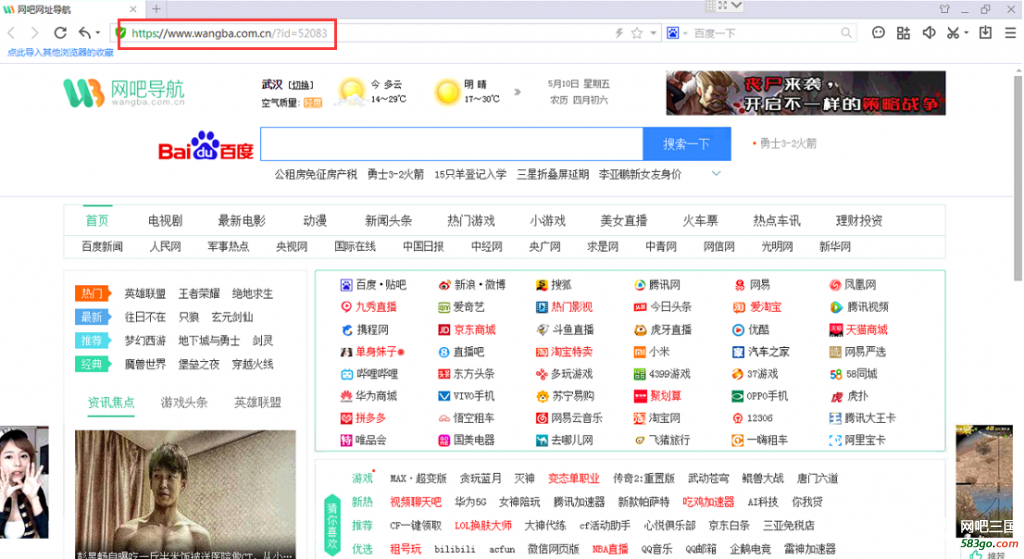Click the magnifier icon in the browser search box
The width and height of the screenshot is (1024, 559).
846,33
